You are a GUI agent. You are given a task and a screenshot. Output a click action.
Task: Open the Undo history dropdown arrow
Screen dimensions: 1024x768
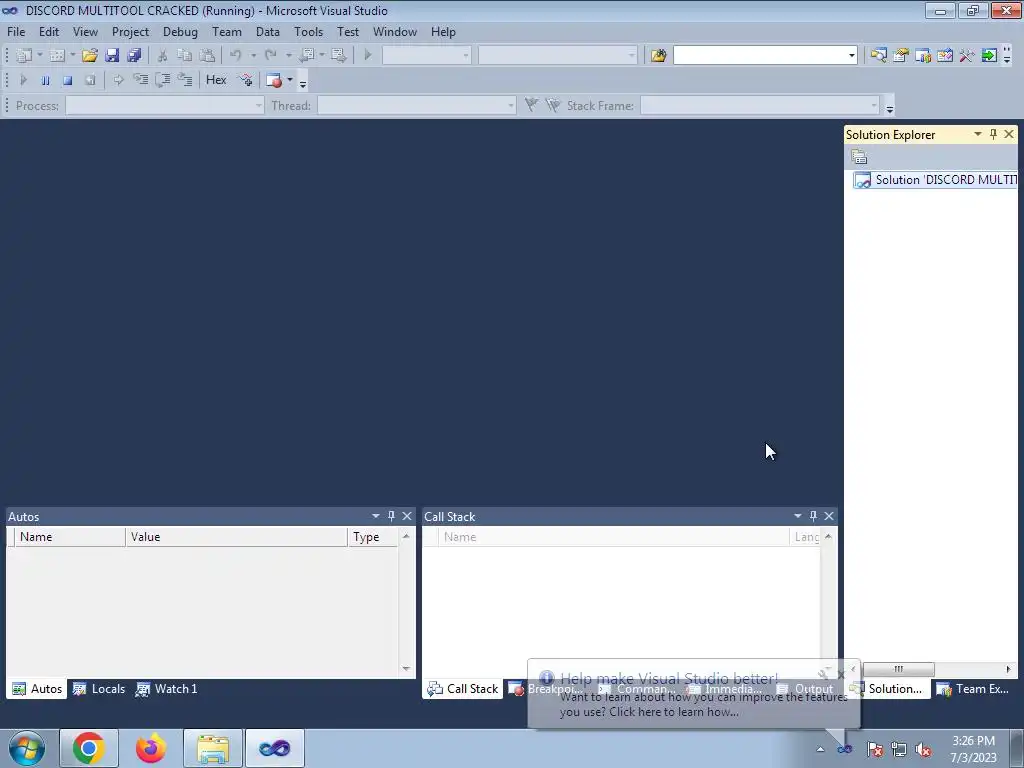(253, 56)
